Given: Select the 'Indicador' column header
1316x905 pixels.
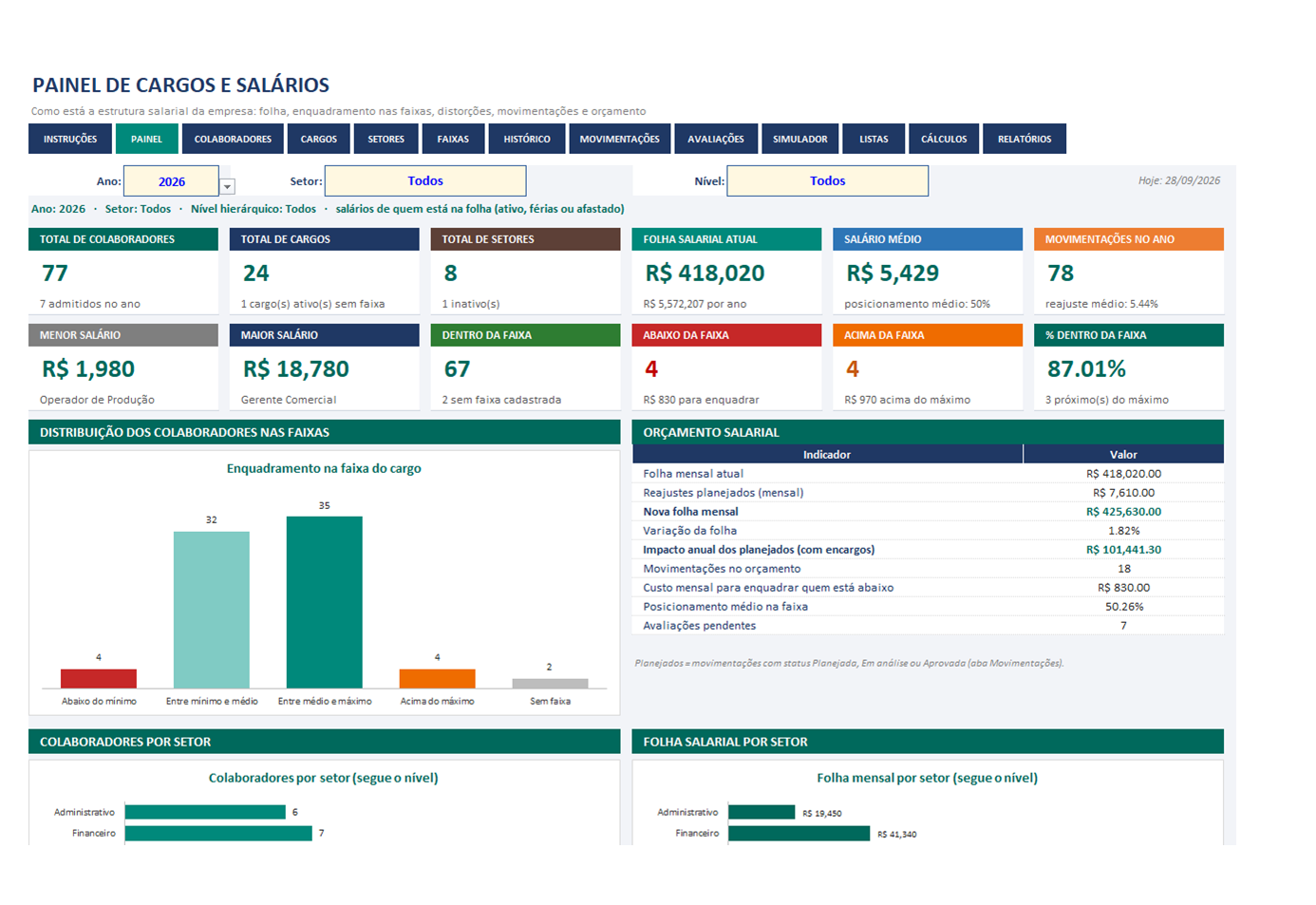Looking at the screenshot, I should tap(827, 454).
